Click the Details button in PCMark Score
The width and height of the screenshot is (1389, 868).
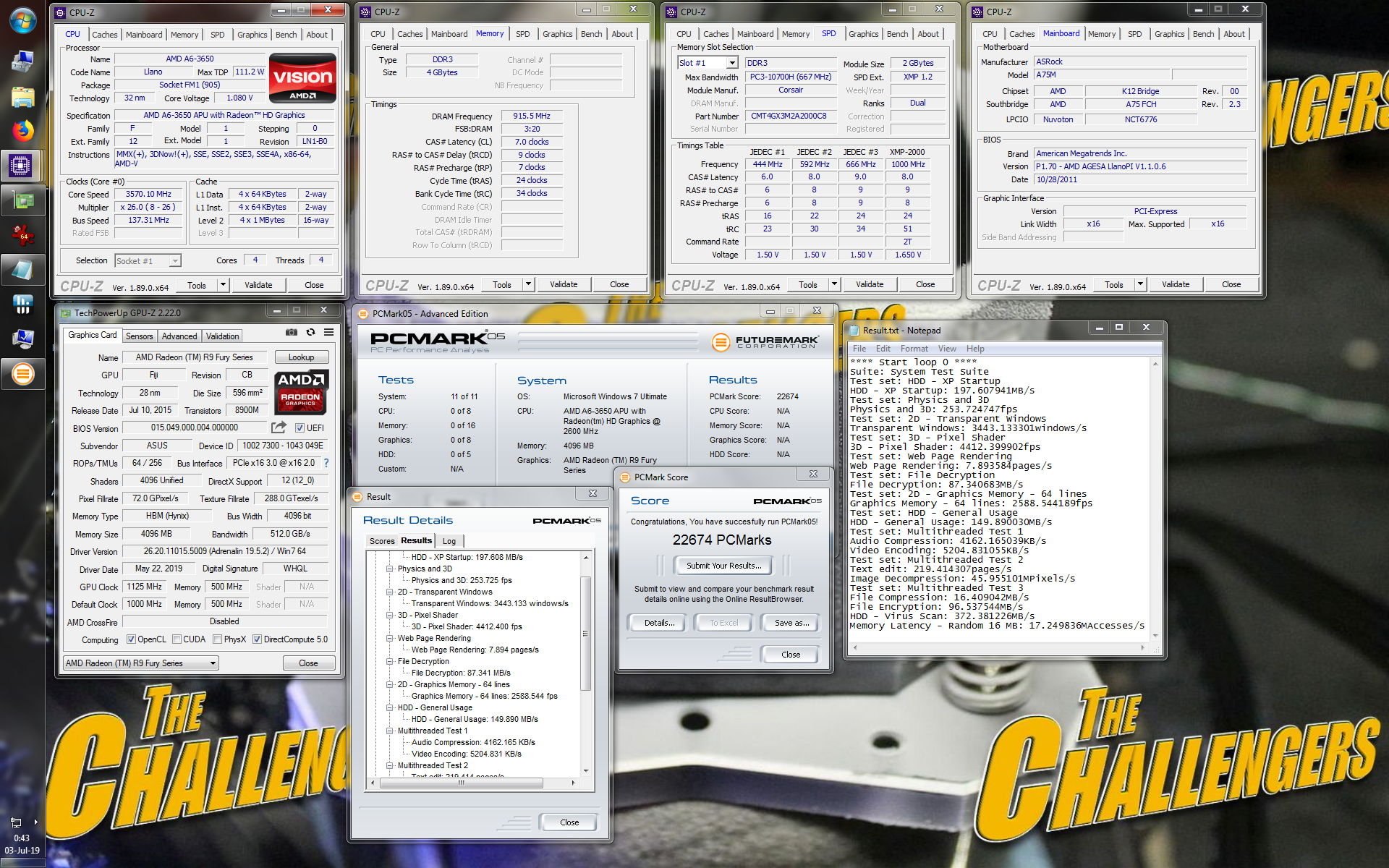[x=659, y=623]
